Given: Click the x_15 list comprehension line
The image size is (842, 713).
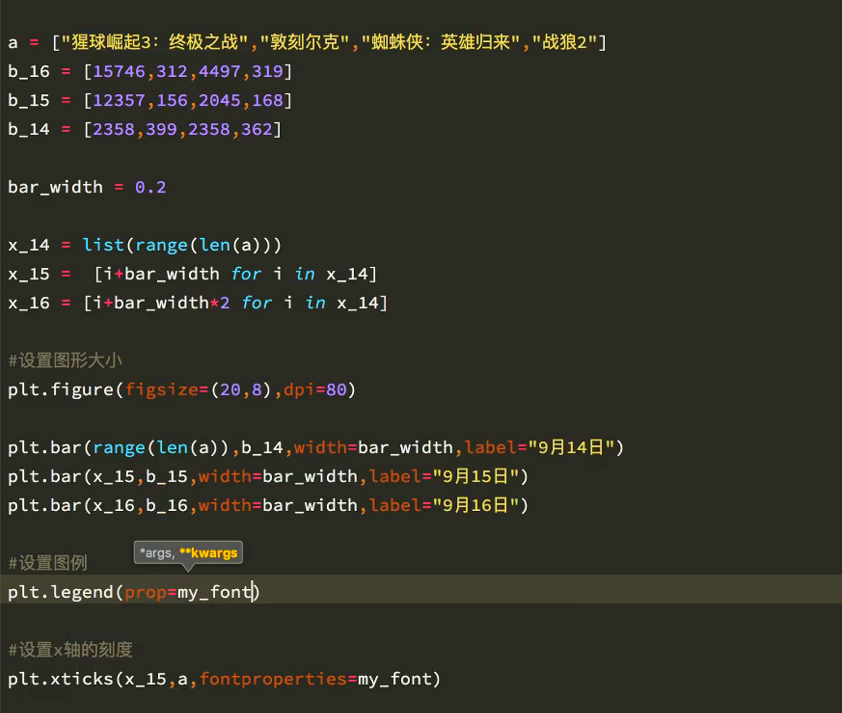Looking at the screenshot, I should click(x=192, y=274).
